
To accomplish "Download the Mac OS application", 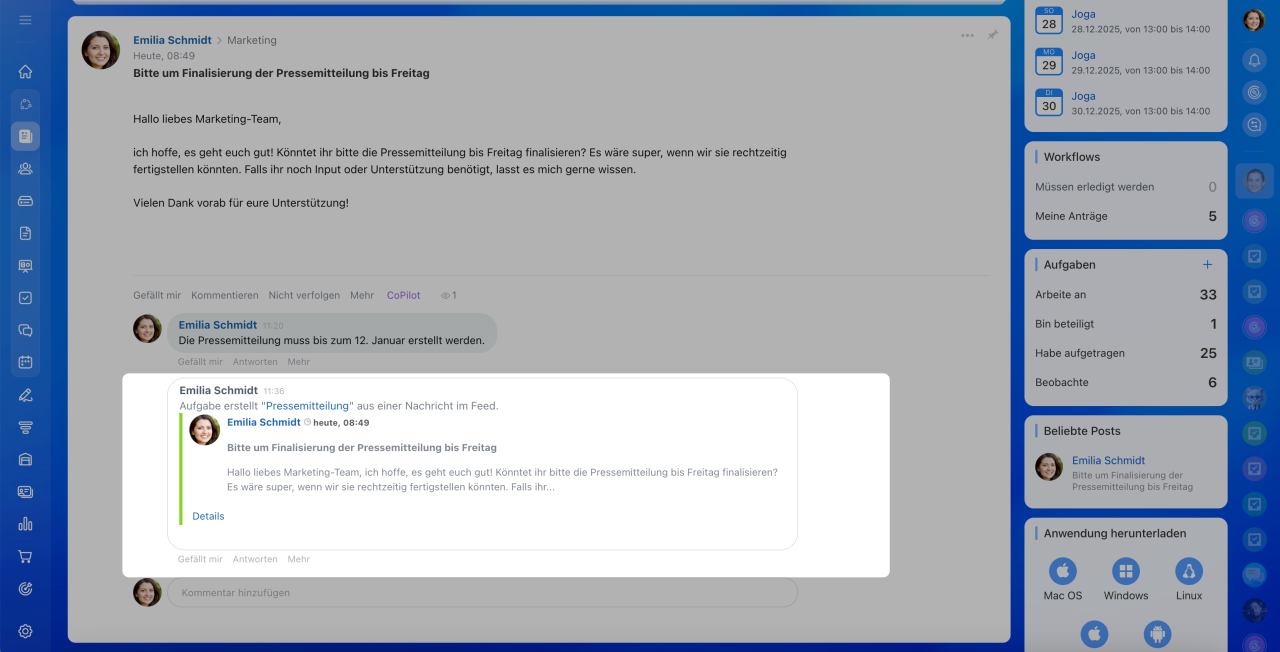I will 1062,572.
